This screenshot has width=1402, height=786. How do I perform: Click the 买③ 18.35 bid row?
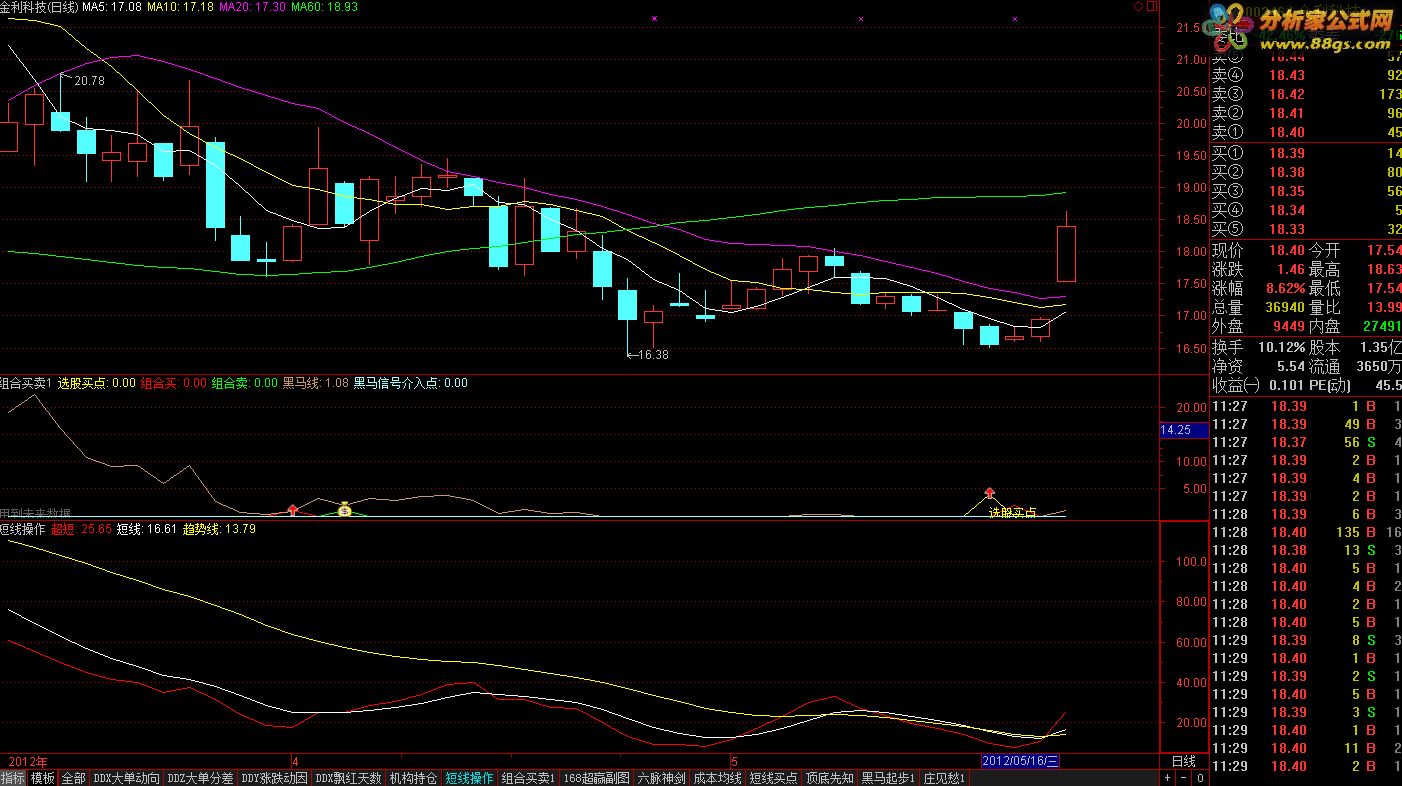1306,191
